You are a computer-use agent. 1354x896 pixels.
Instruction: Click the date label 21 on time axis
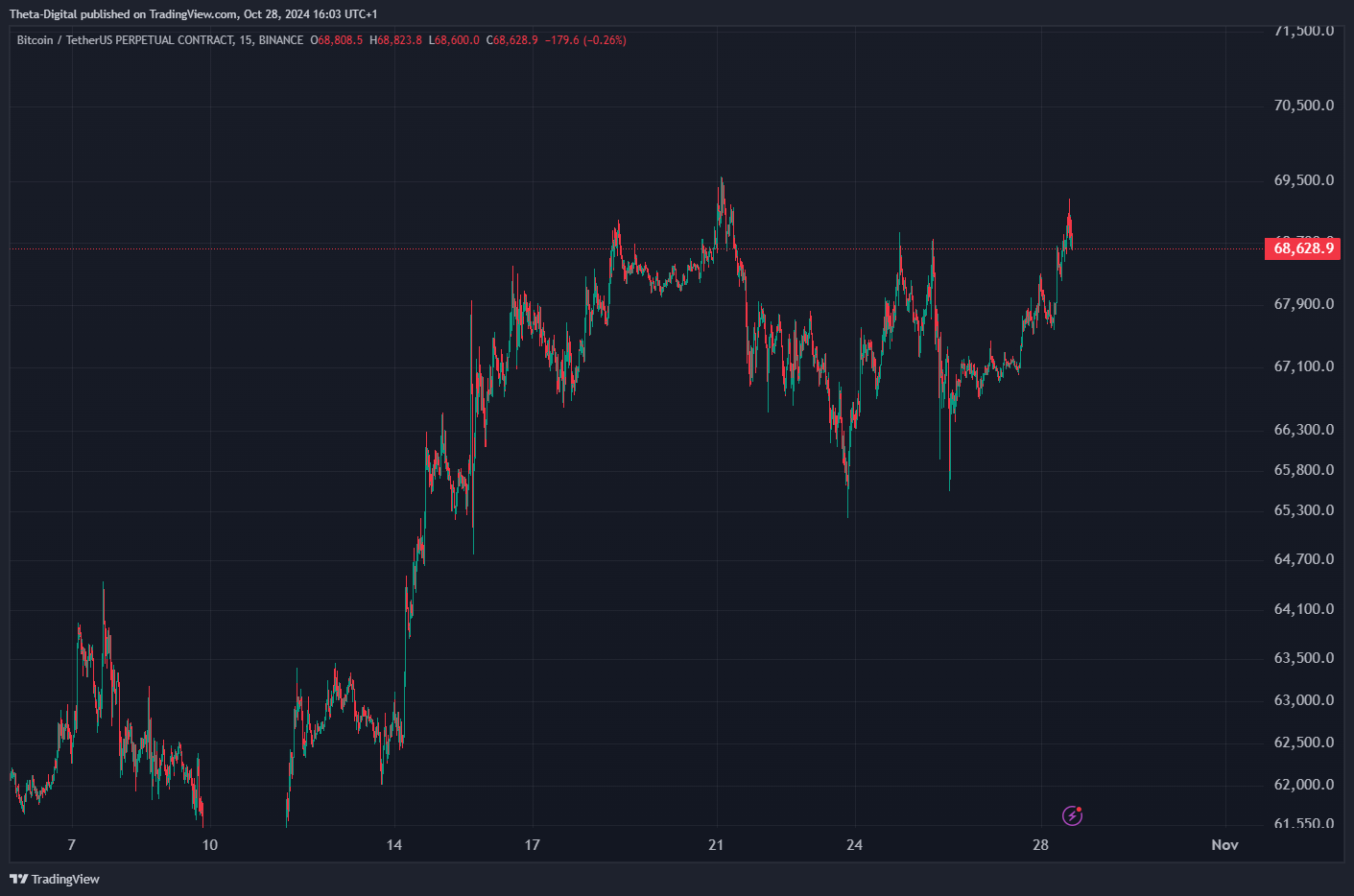[716, 845]
